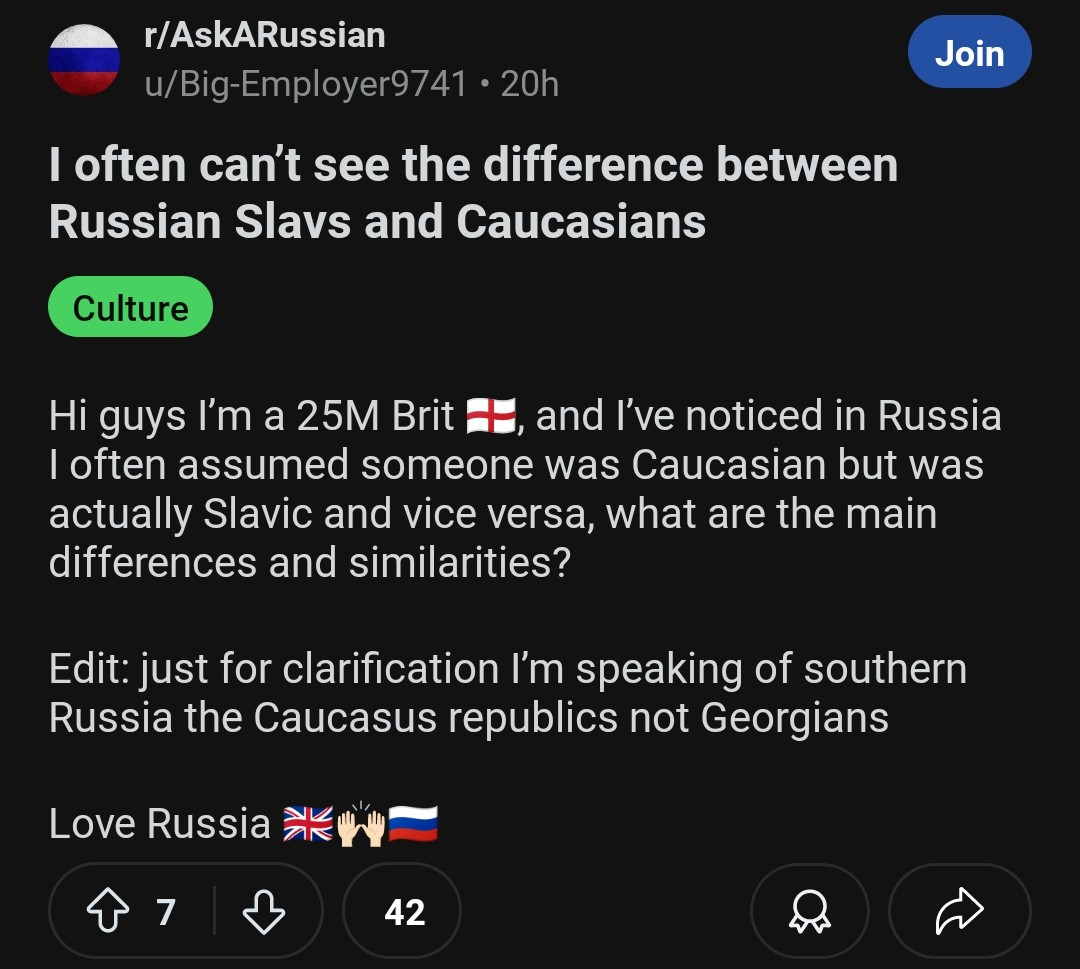Open the 42 comments section

pos(403,911)
